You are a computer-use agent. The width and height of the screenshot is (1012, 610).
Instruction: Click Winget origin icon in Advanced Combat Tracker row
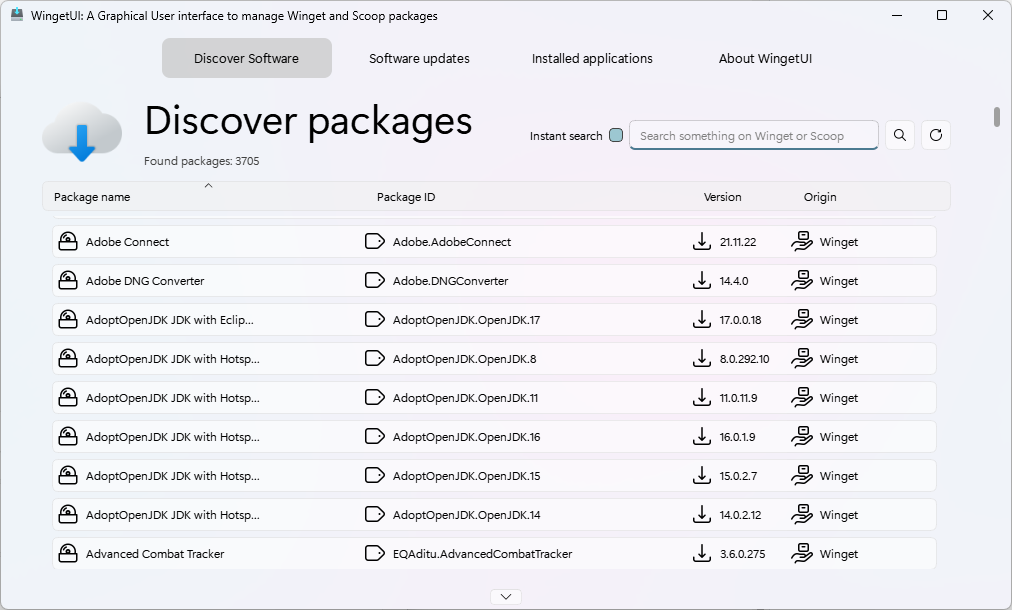coord(802,553)
